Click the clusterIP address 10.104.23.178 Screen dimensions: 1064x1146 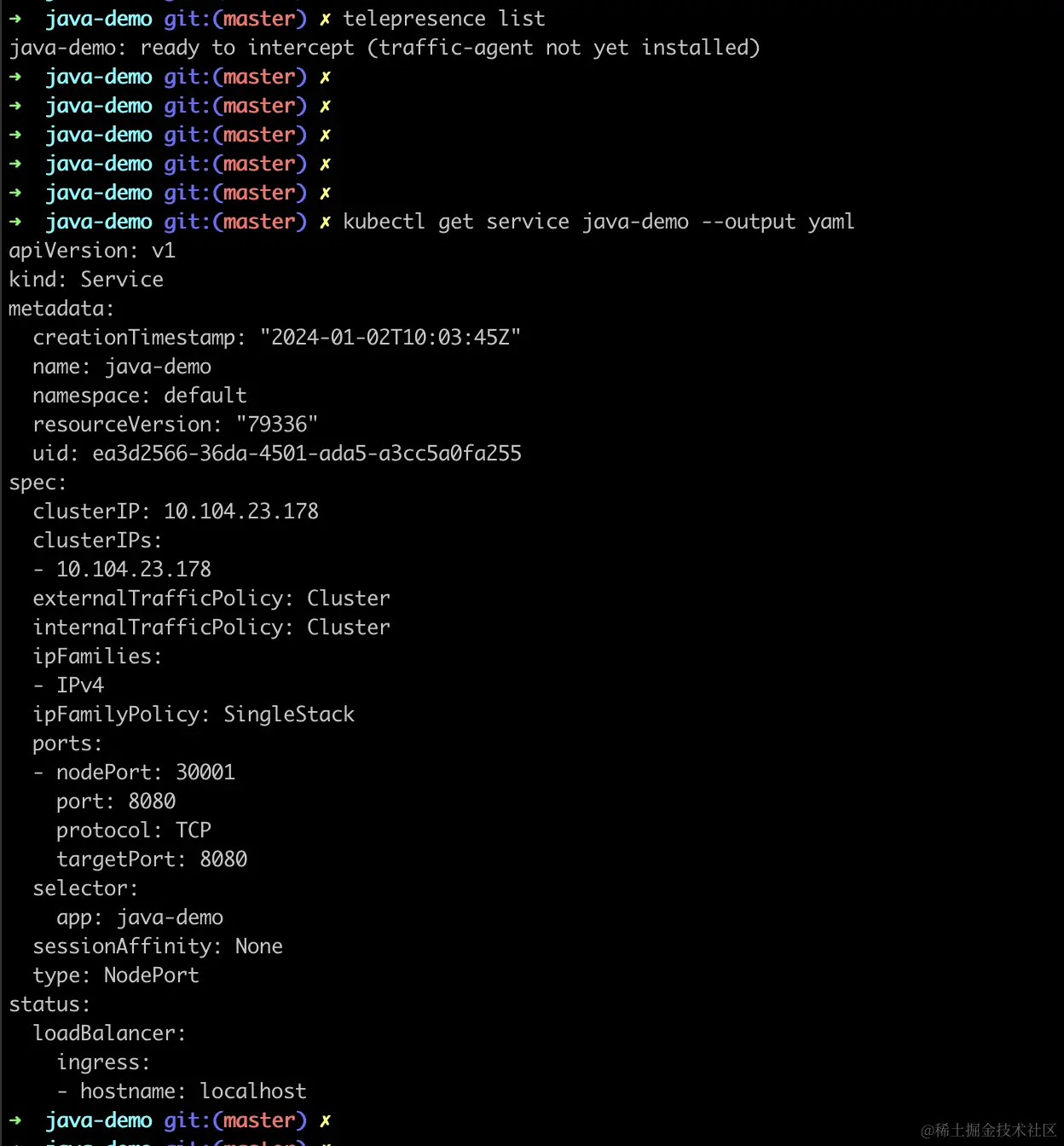(x=240, y=512)
